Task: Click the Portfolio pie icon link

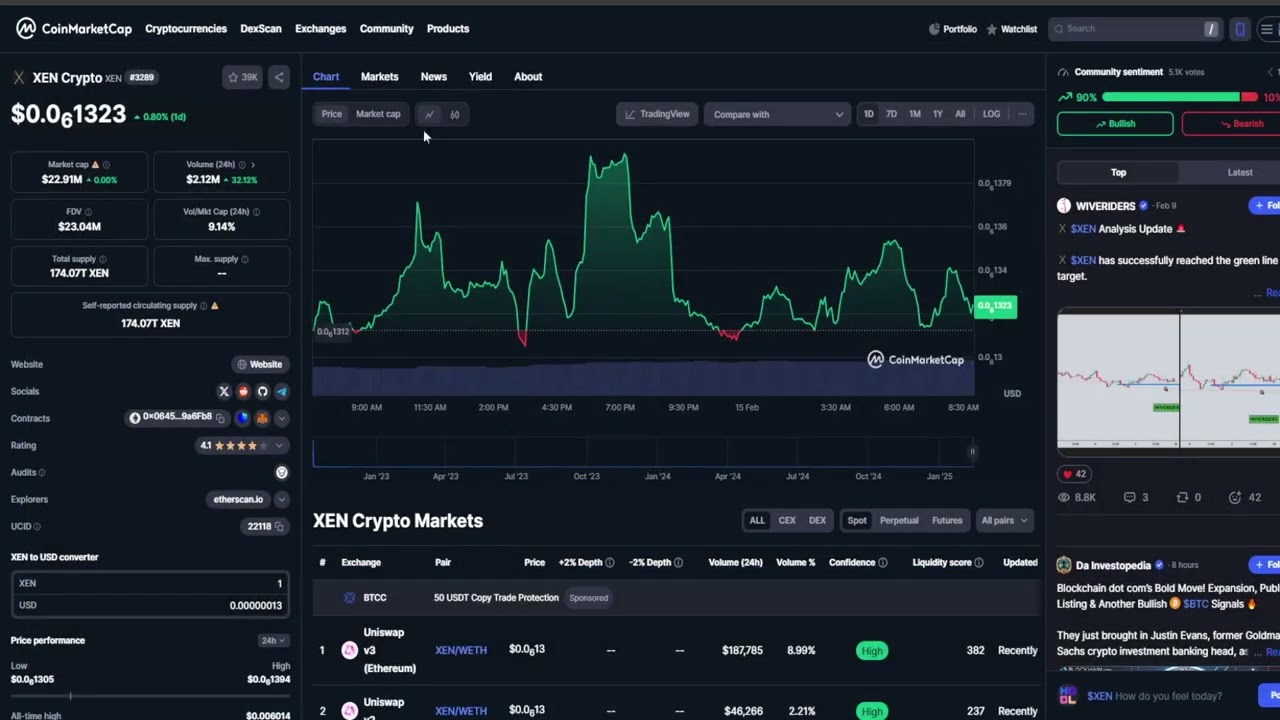Action: click(953, 29)
